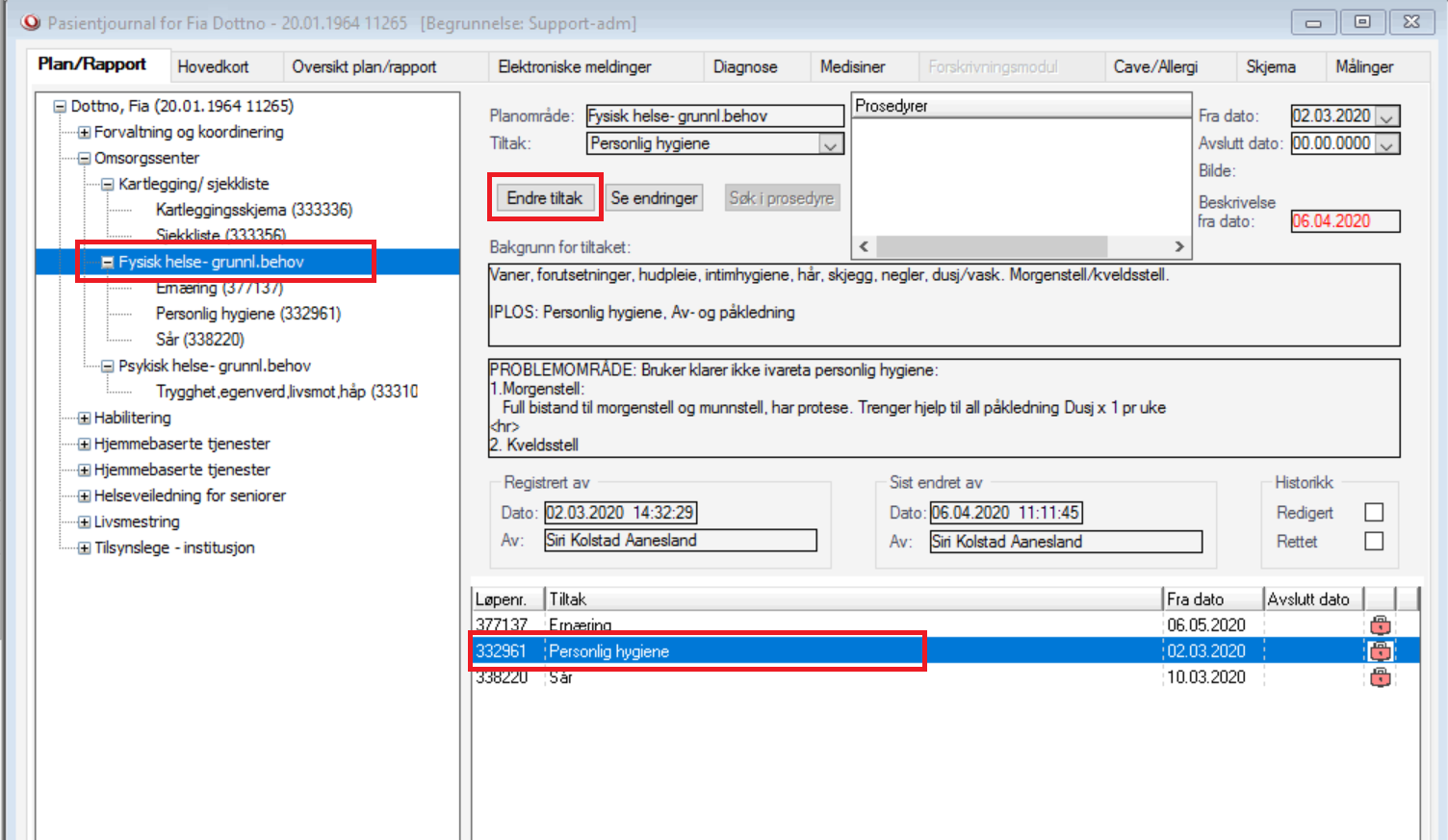This screenshot has width=1448, height=840.
Task: Expand Helseveiledning for seniorer node
Action: point(84,496)
